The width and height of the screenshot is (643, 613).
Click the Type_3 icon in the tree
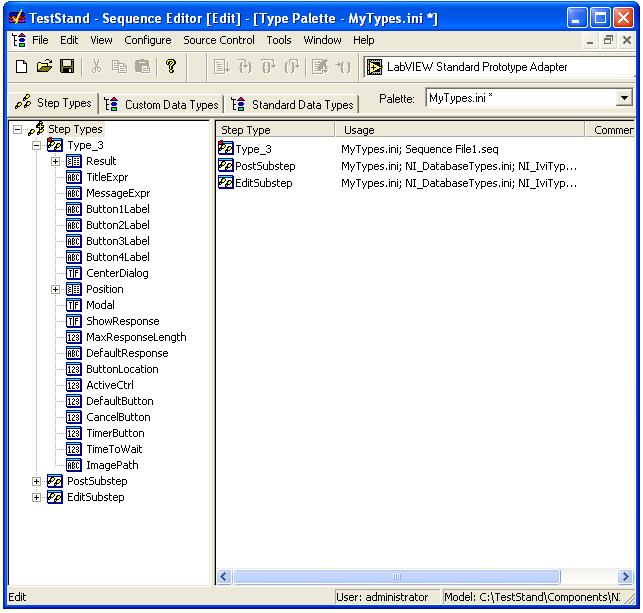(55, 145)
